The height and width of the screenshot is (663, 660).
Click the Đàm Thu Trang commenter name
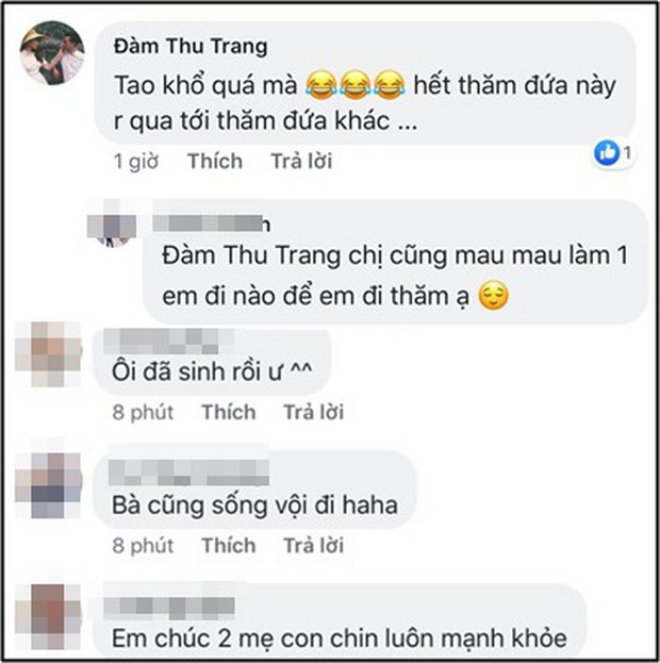click(191, 46)
